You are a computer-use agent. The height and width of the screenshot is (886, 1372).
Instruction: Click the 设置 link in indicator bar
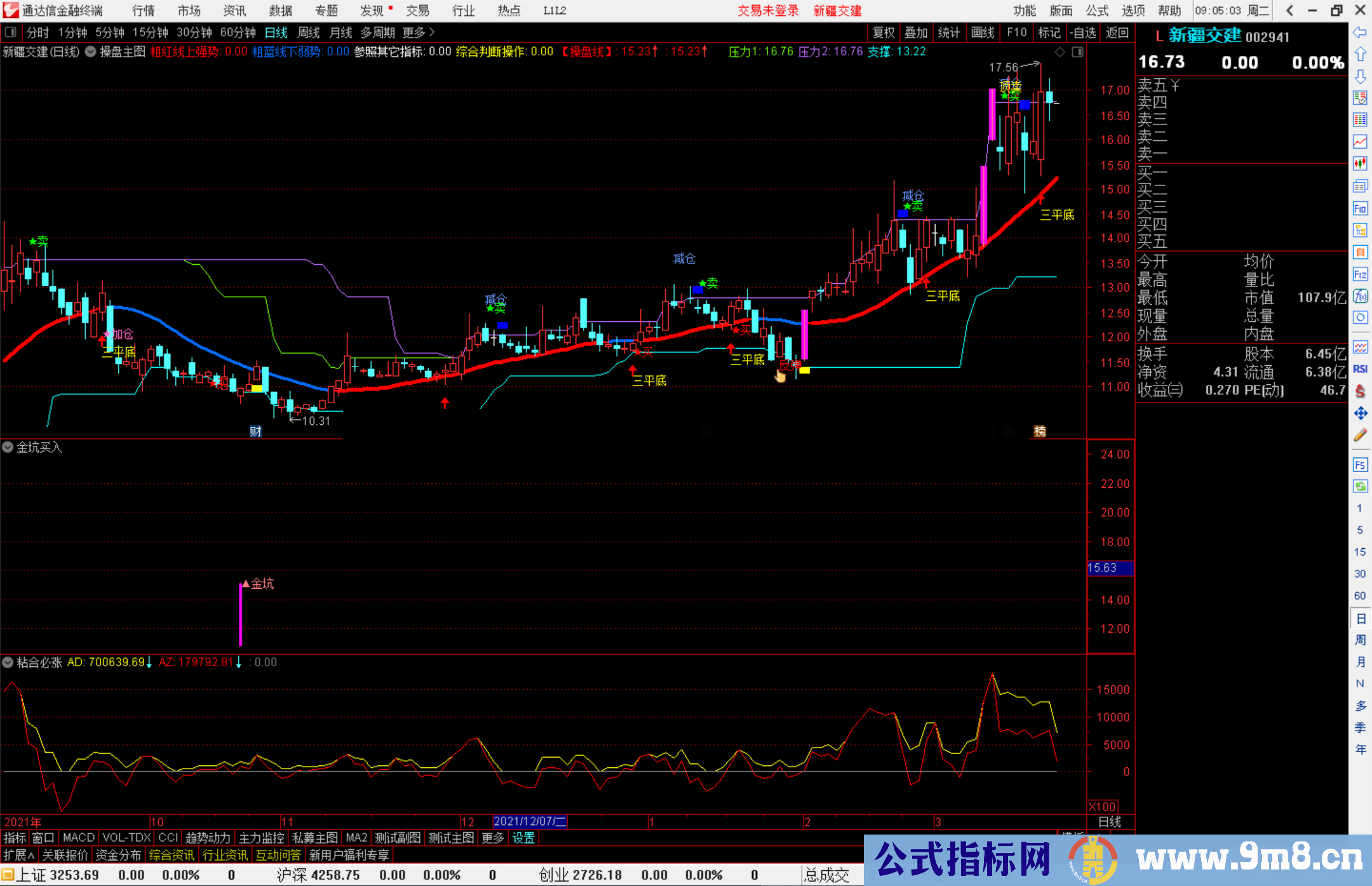[x=523, y=838]
